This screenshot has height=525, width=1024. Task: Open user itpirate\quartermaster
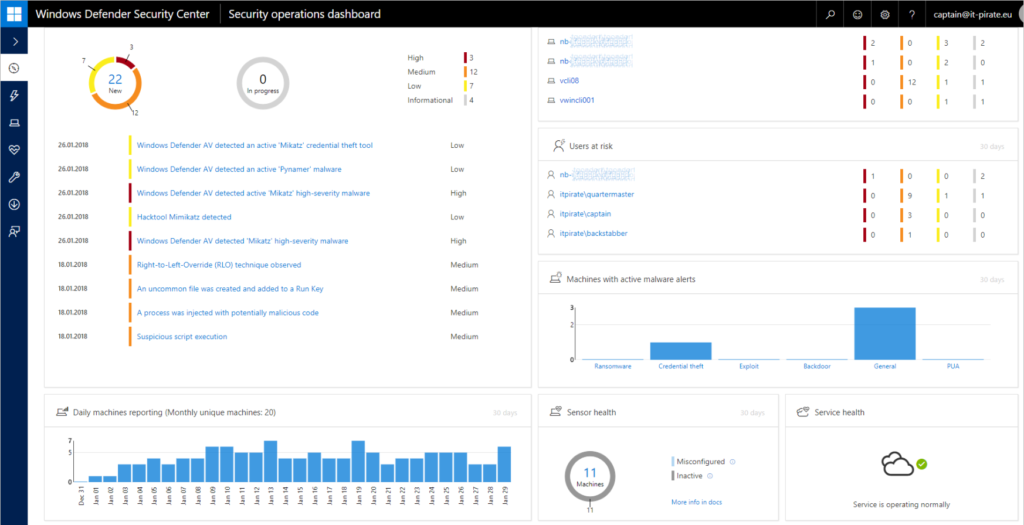[x=597, y=195]
